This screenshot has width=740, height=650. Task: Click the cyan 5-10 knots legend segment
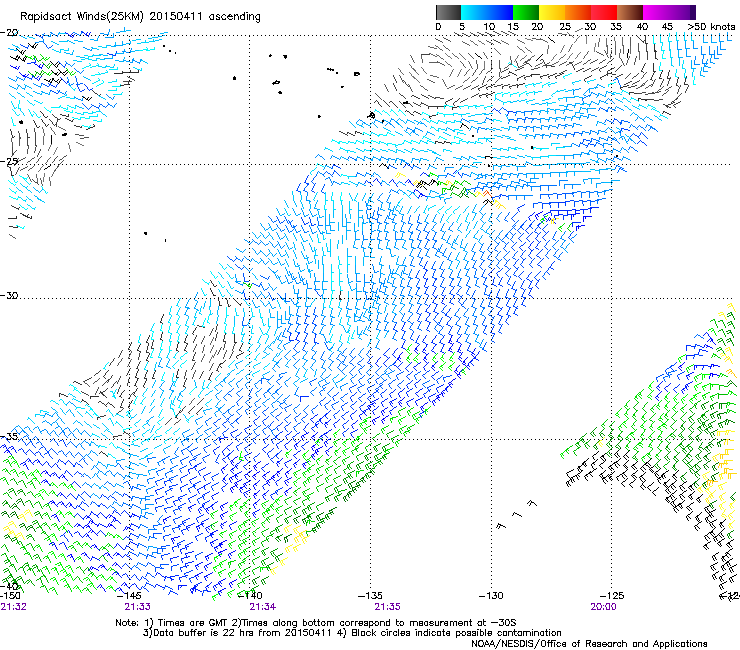pos(474,12)
